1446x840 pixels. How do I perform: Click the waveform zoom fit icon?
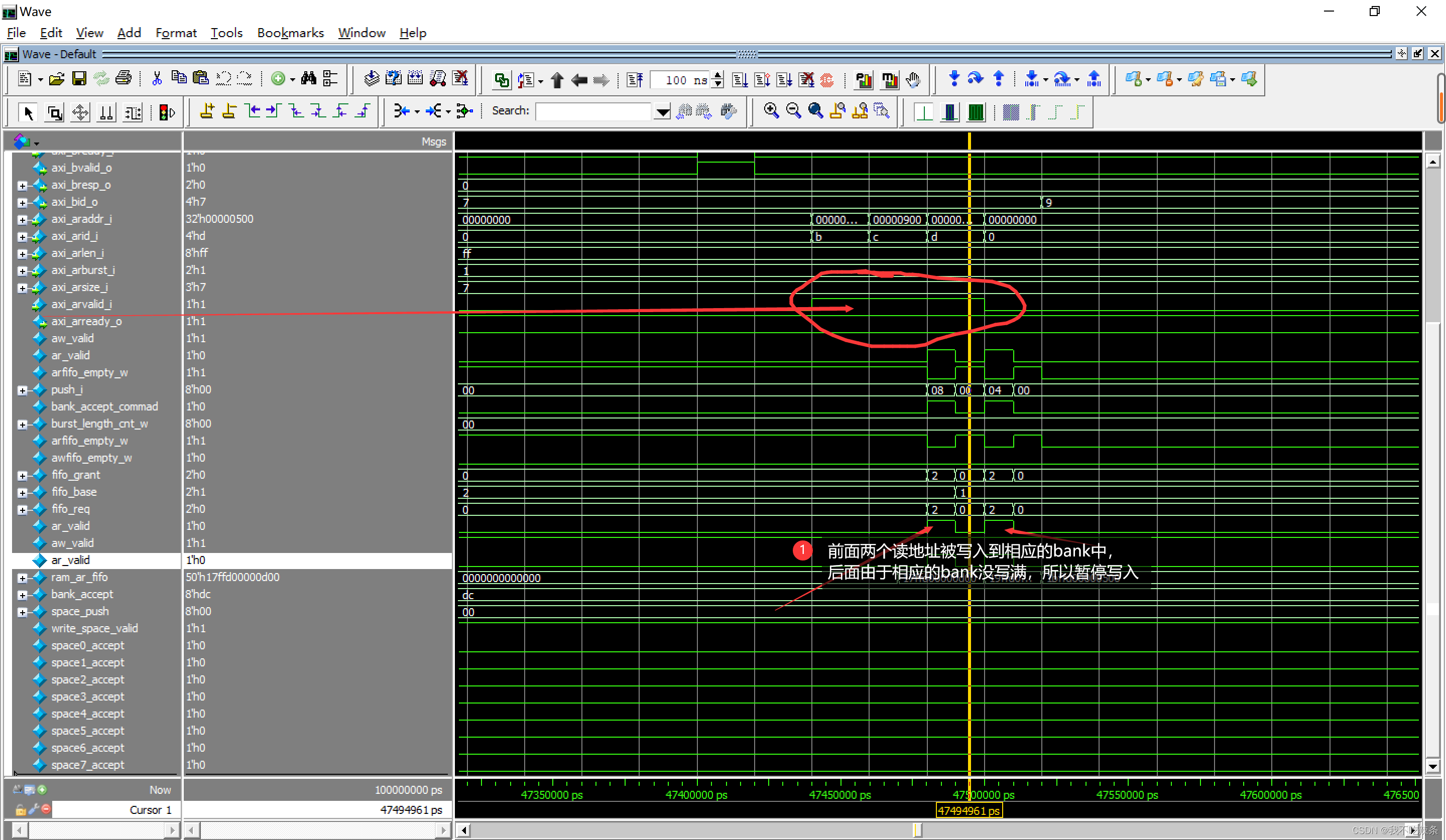click(815, 112)
